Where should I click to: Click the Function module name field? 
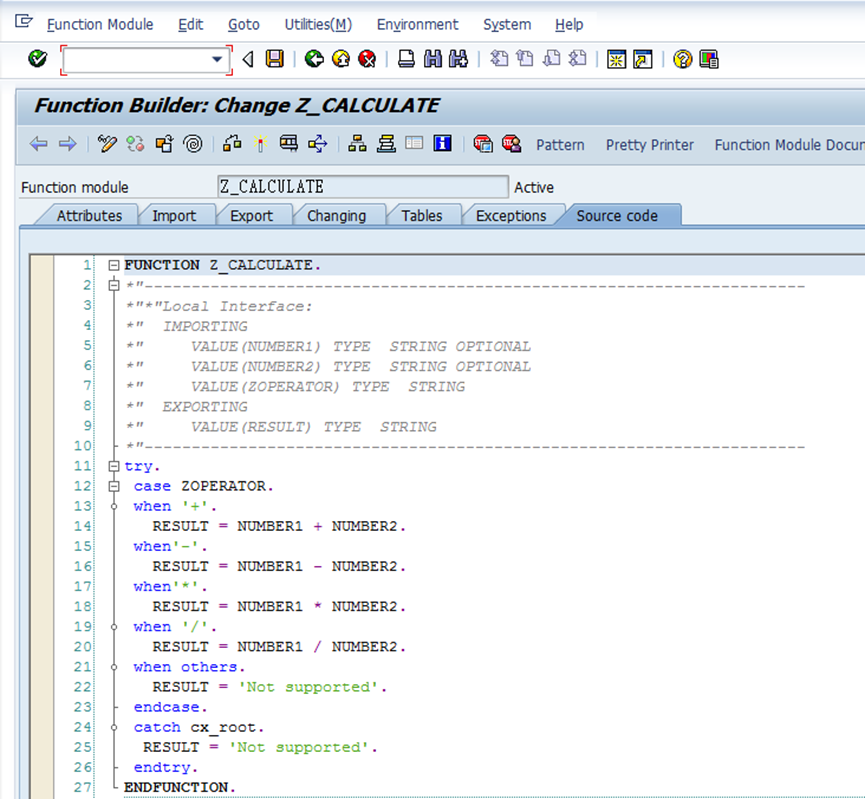point(362,187)
